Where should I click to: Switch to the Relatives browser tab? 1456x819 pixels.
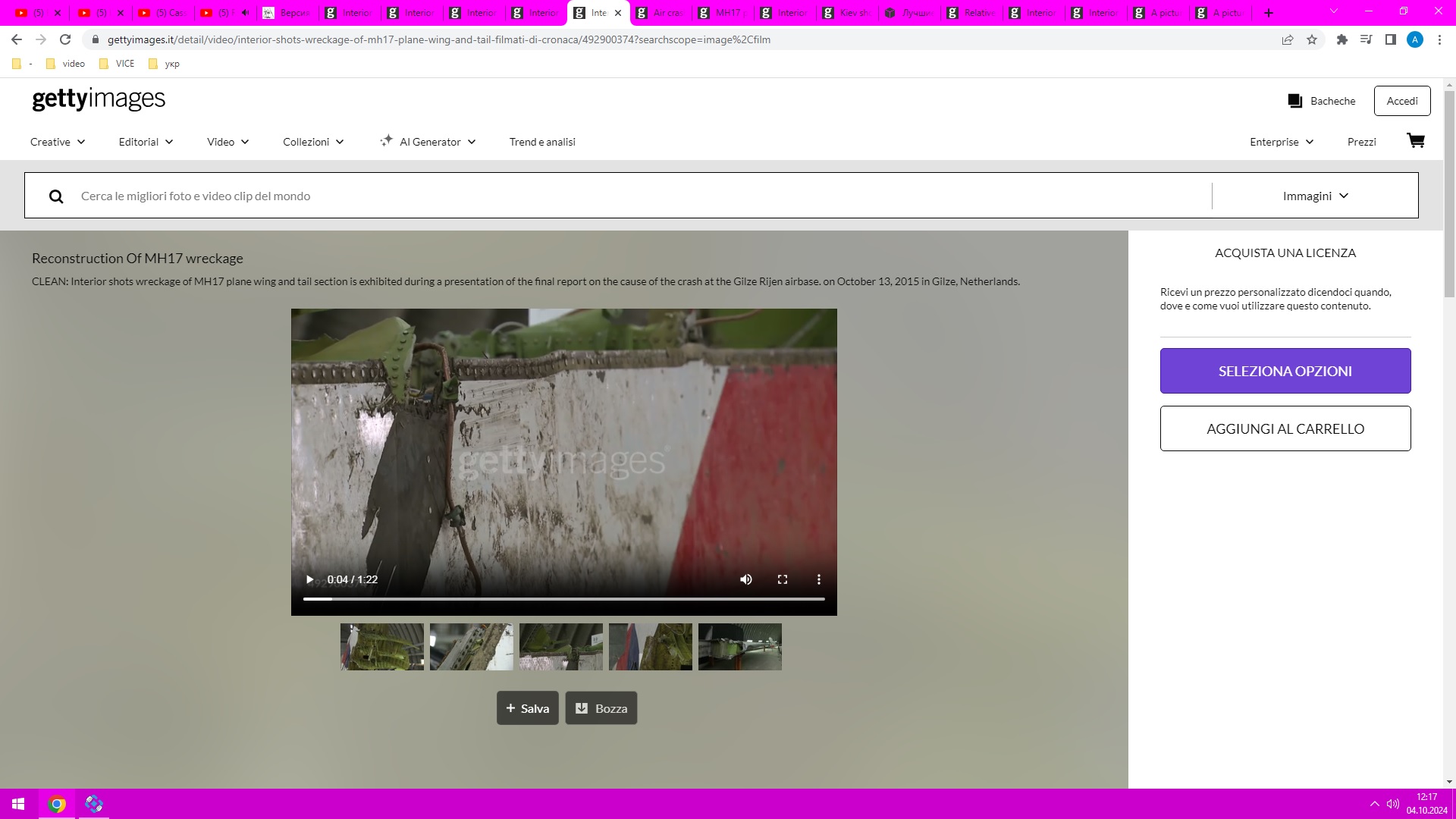(971, 13)
